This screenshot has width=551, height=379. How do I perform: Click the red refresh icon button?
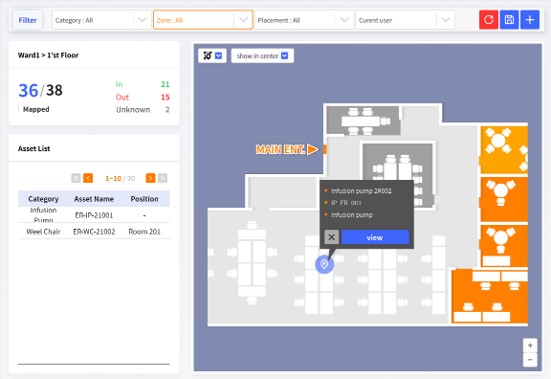tap(488, 20)
